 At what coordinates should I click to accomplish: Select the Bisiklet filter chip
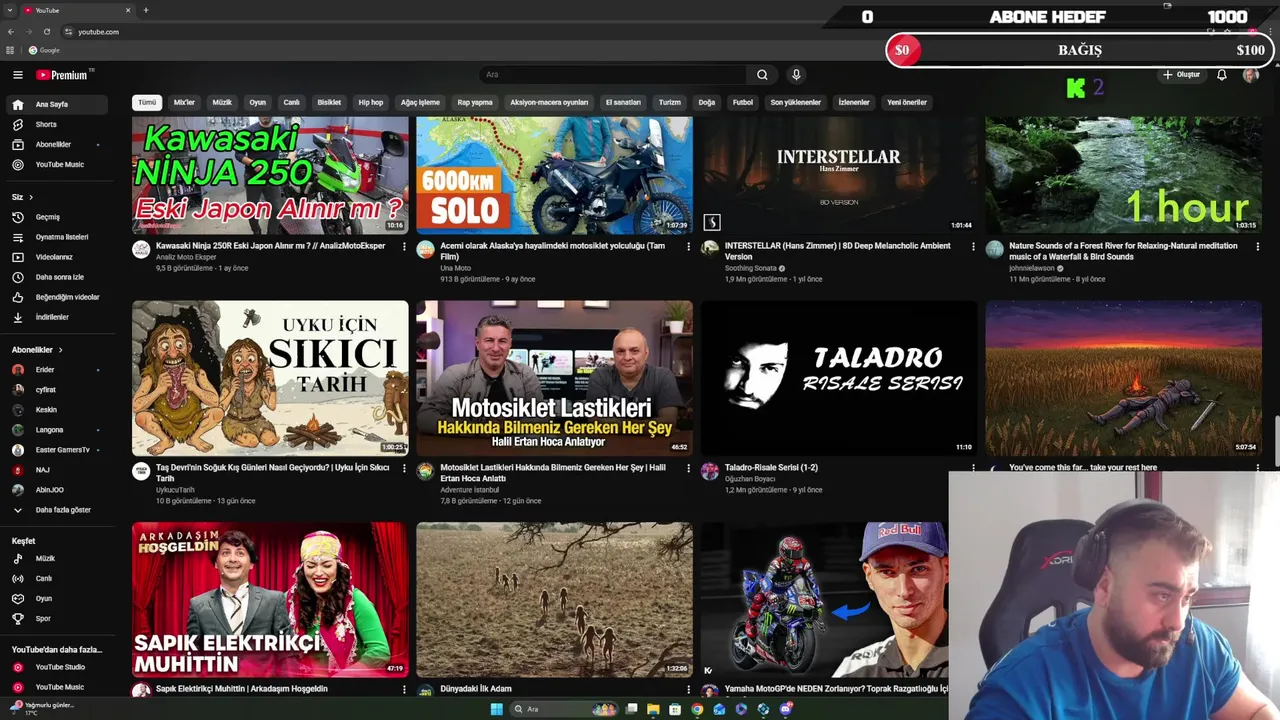pos(329,102)
